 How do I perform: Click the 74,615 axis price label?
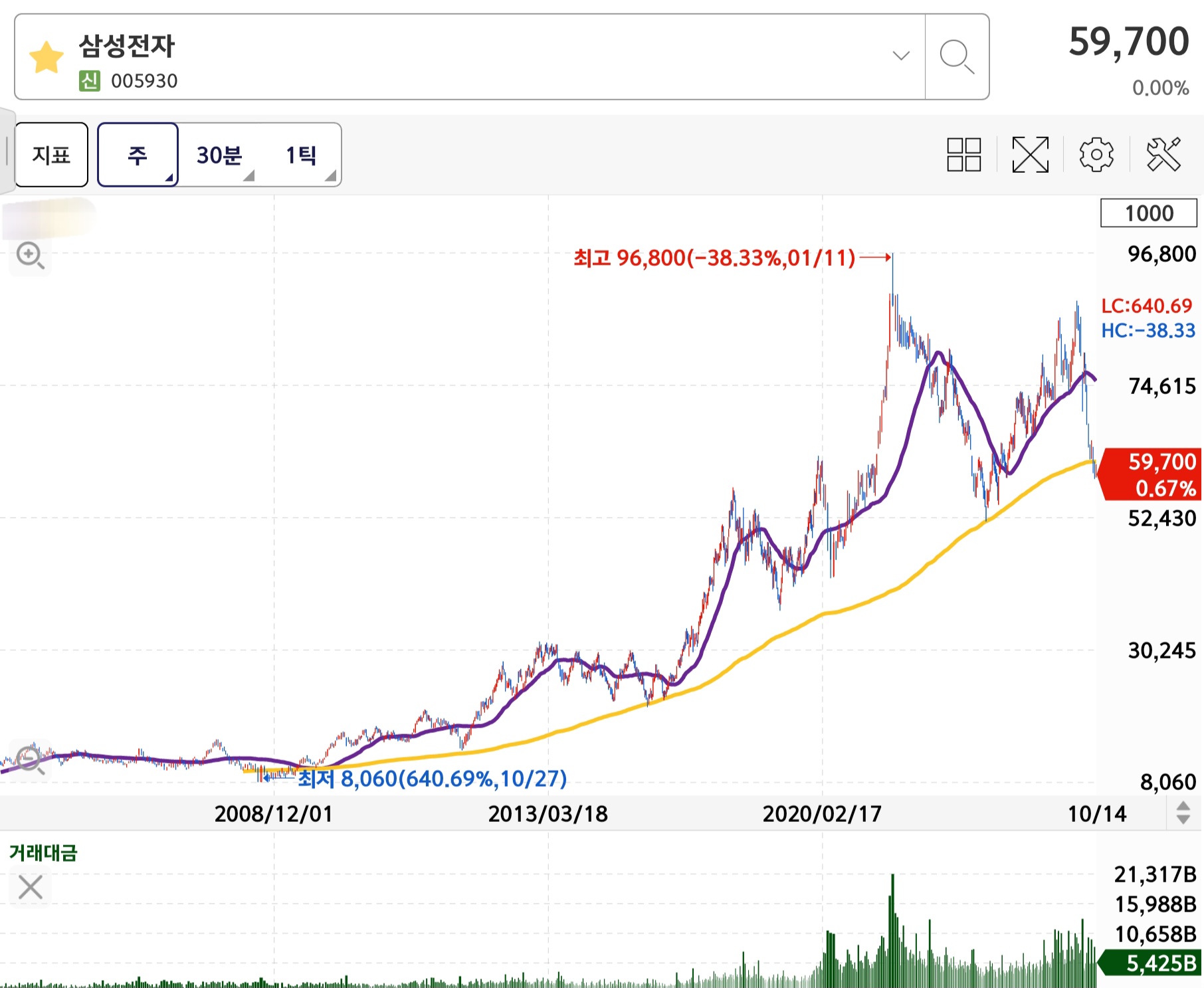[x=1162, y=386]
